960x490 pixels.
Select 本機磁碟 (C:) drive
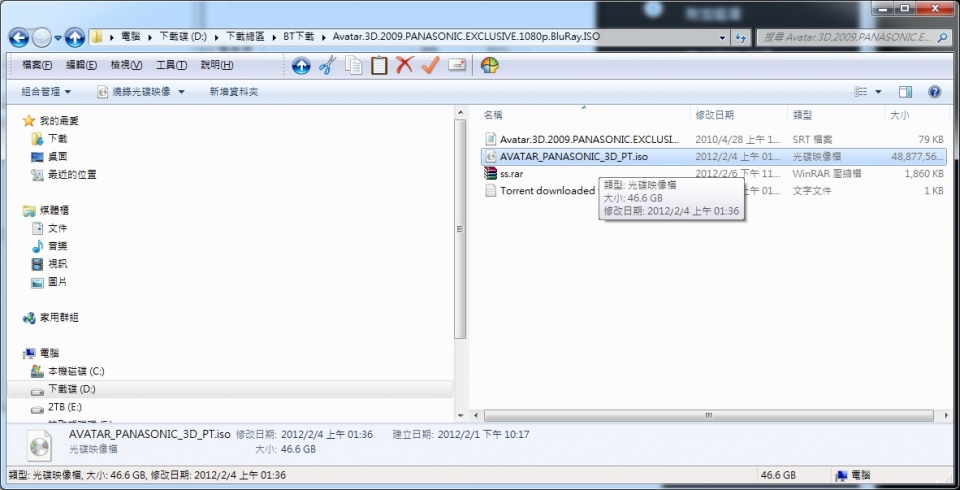point(76,371)
